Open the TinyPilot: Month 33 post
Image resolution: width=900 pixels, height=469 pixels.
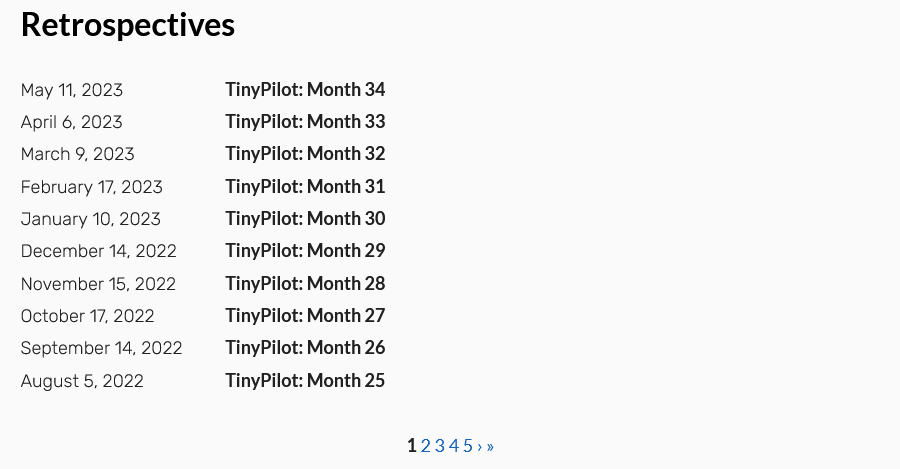click(x=305, y=122)
